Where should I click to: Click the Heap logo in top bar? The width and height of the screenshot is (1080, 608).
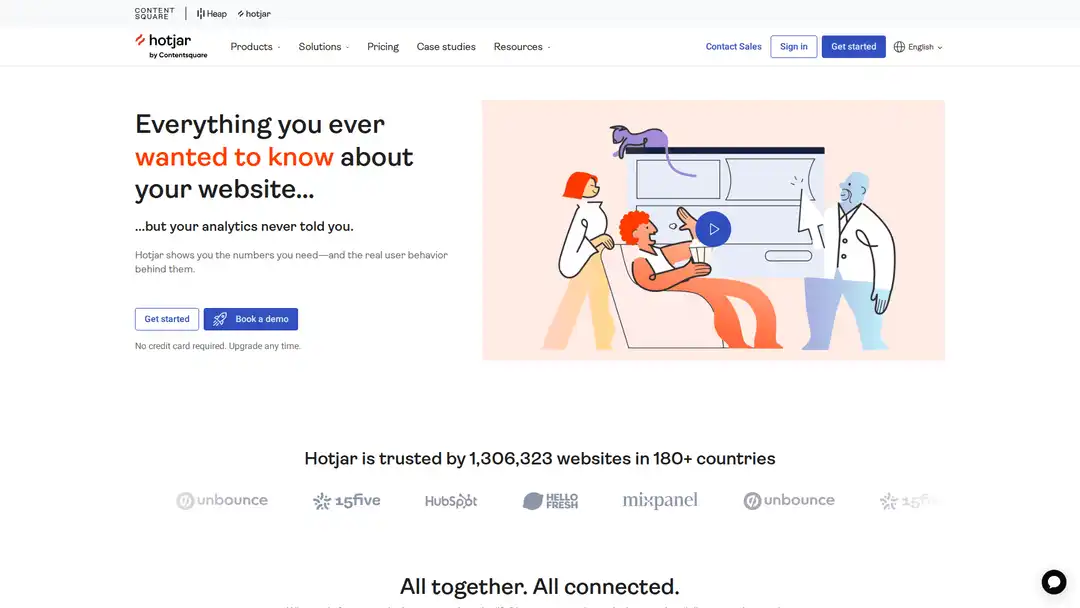(210, 13)
